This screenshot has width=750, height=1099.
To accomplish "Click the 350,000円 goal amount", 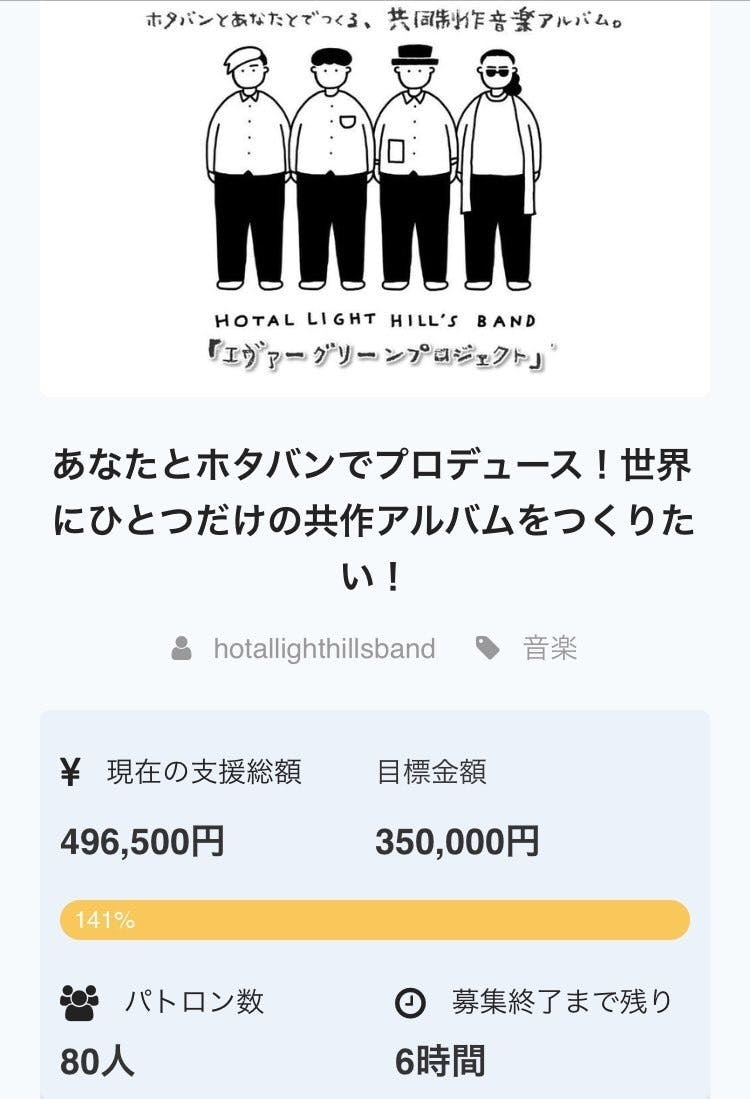I will tap(457, 842).
